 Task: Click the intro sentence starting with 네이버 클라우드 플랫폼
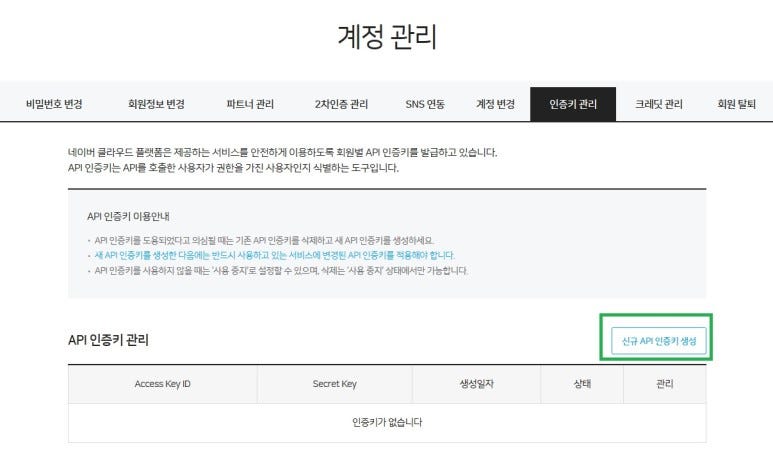pyautogui.click(x=282, y=152)
